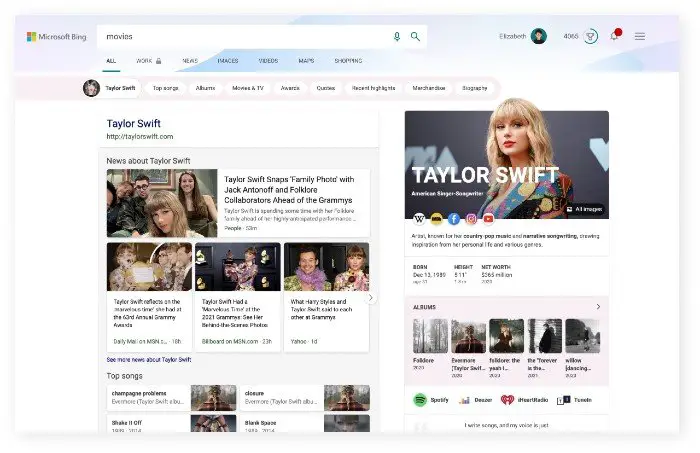Expand the Albums section arrow
The width and height of the screenshot is (700, 453).
598,307
